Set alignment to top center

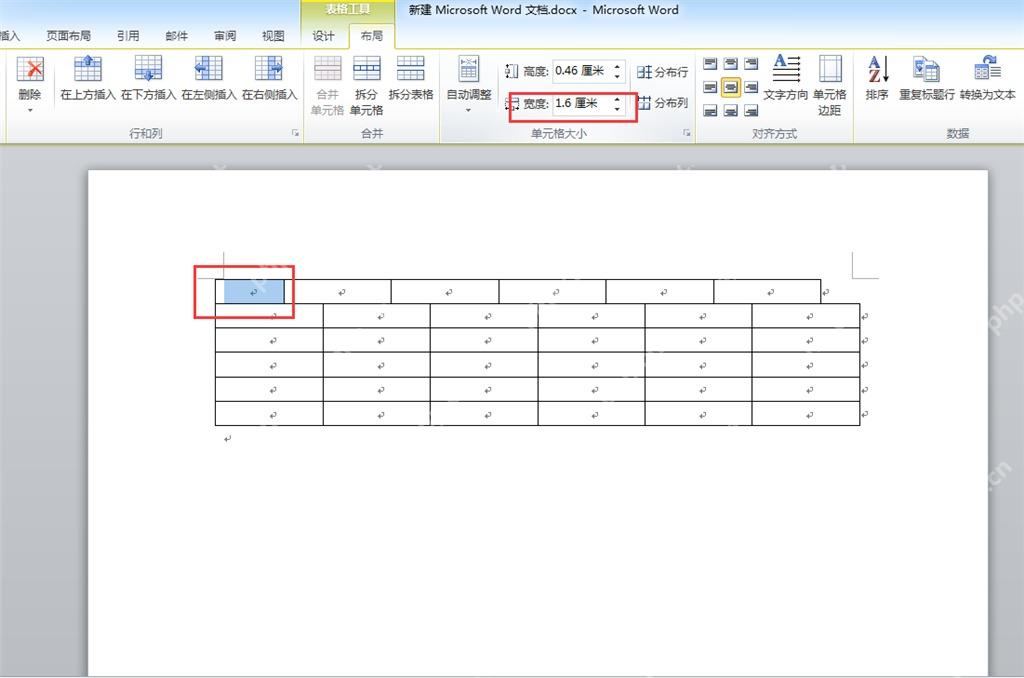click(x=731, y=63)
